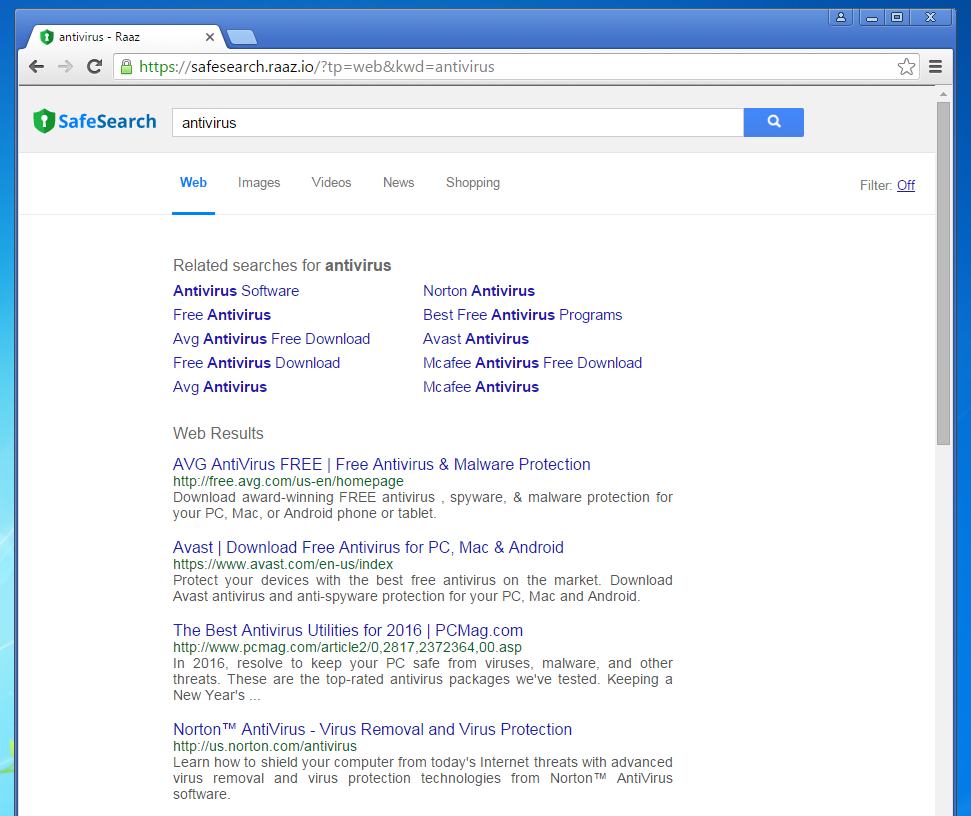Open the 'AVG AntiVirus FREE' result title
This screenshot has width=971, height=816.
[x=381, y=464]
